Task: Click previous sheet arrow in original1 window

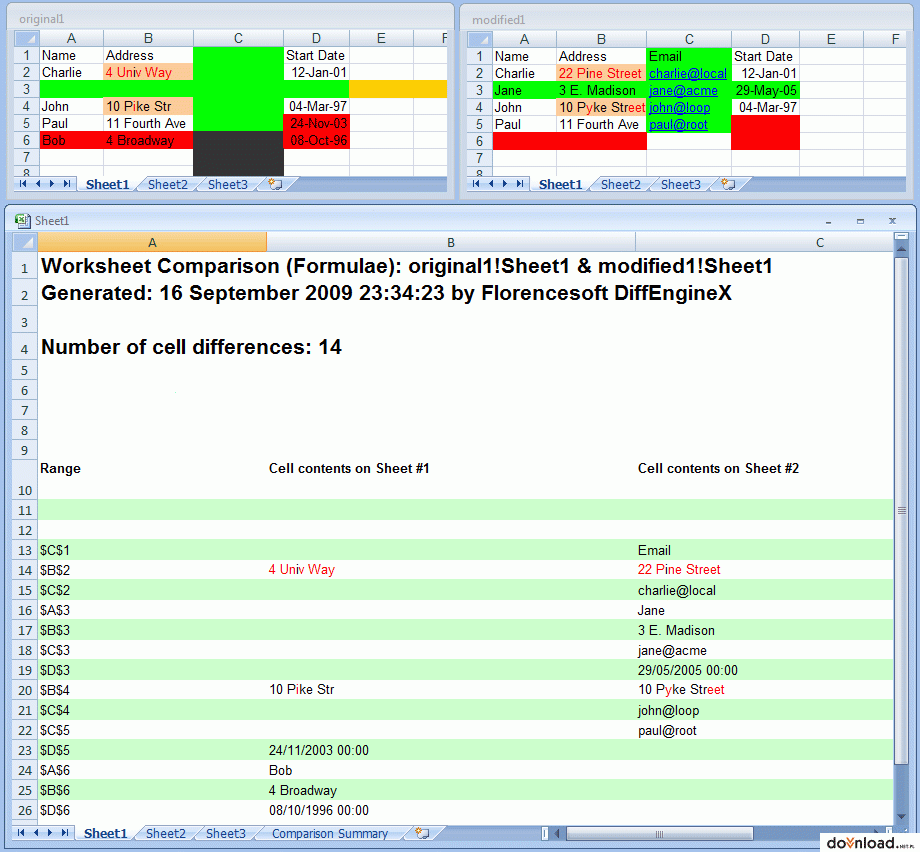Action: coord(38,184)
